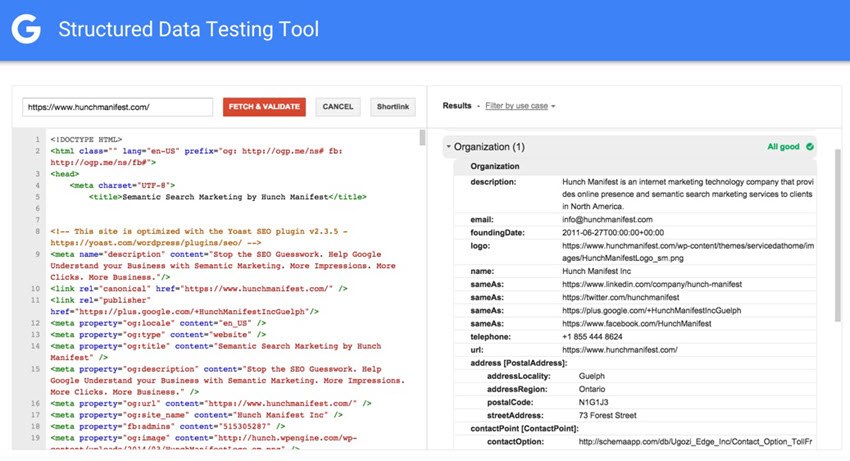
Task: Click the FETCH & VALIDATE button
Action: [264, 107]
